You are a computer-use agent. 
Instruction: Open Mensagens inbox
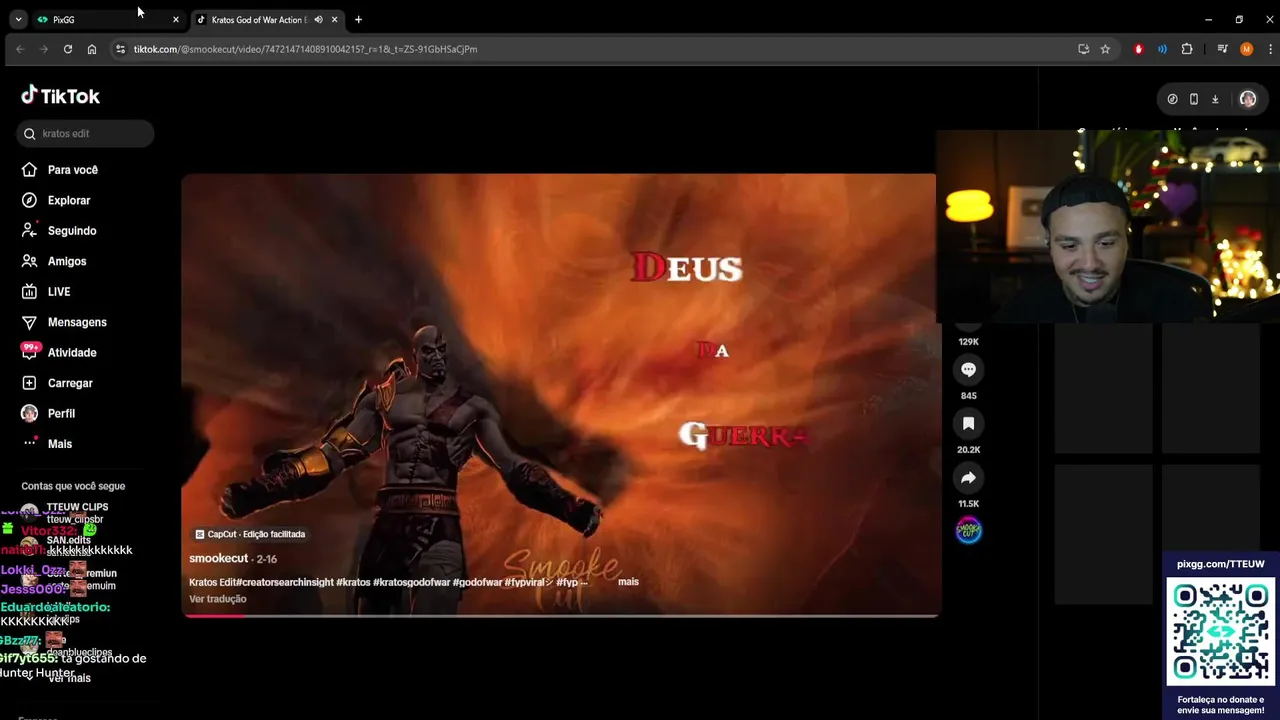64,322
